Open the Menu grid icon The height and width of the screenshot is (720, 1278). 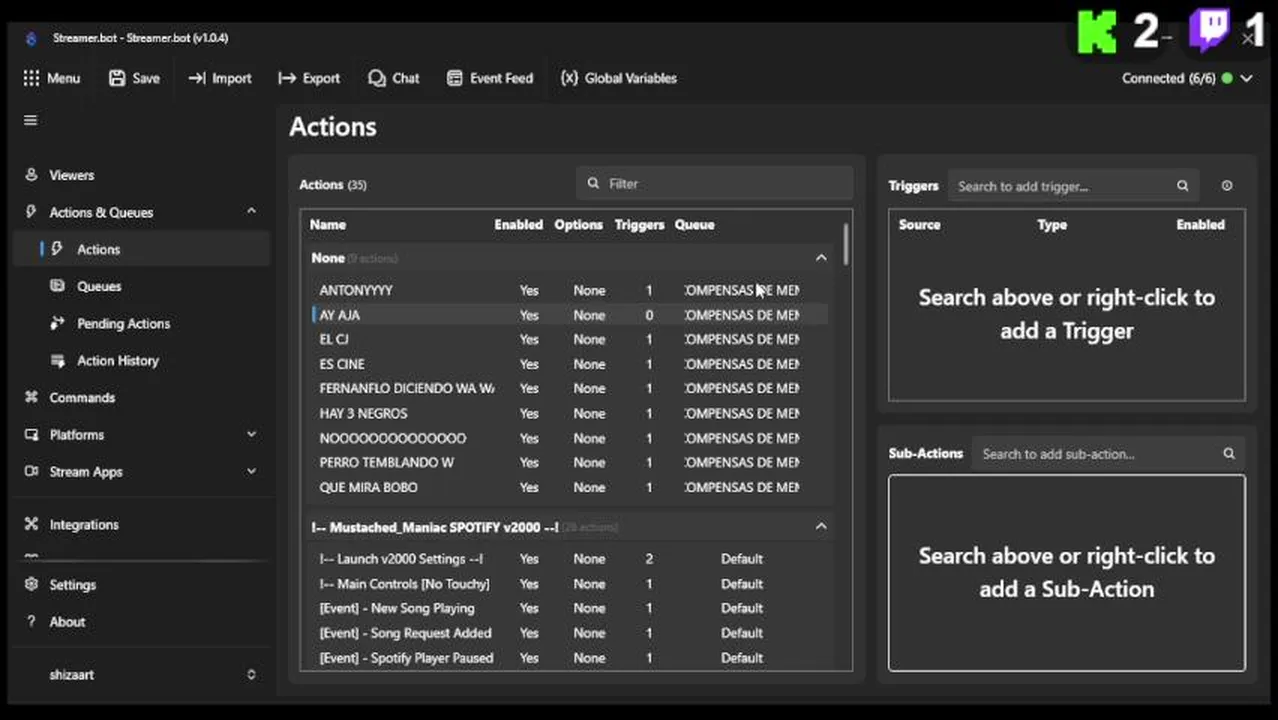point(31,78)
